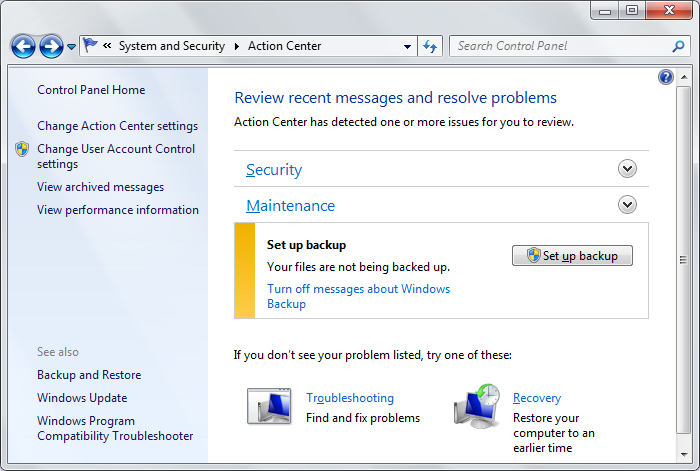
Task: Expand the Security section chevron
Action: tap(627, 169)
